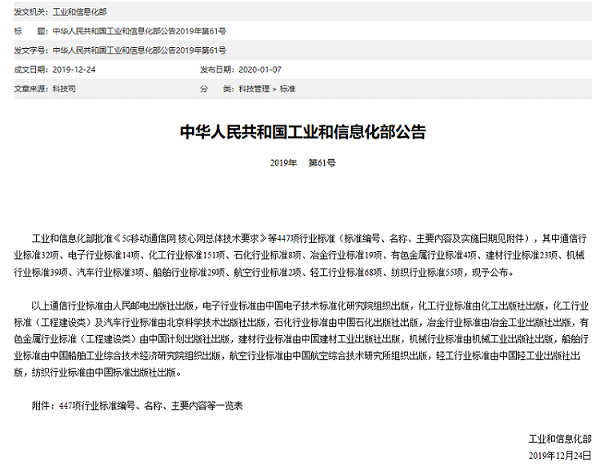The width and height of the screenshot is (600, 467).
Task: Click the main heading 中华人民共和国工业和信息化部公告
Action: [301, 132]
